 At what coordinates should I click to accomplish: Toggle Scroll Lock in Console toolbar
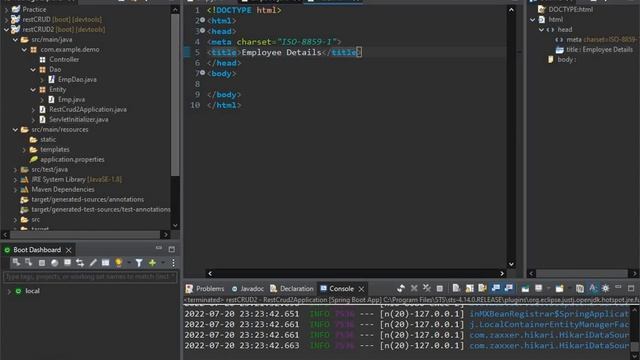tap(469, 289)
